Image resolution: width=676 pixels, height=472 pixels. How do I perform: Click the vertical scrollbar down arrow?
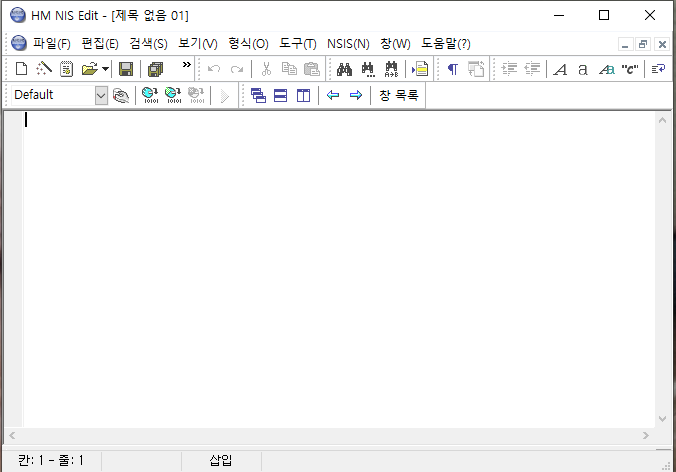(x=663, y=419)
